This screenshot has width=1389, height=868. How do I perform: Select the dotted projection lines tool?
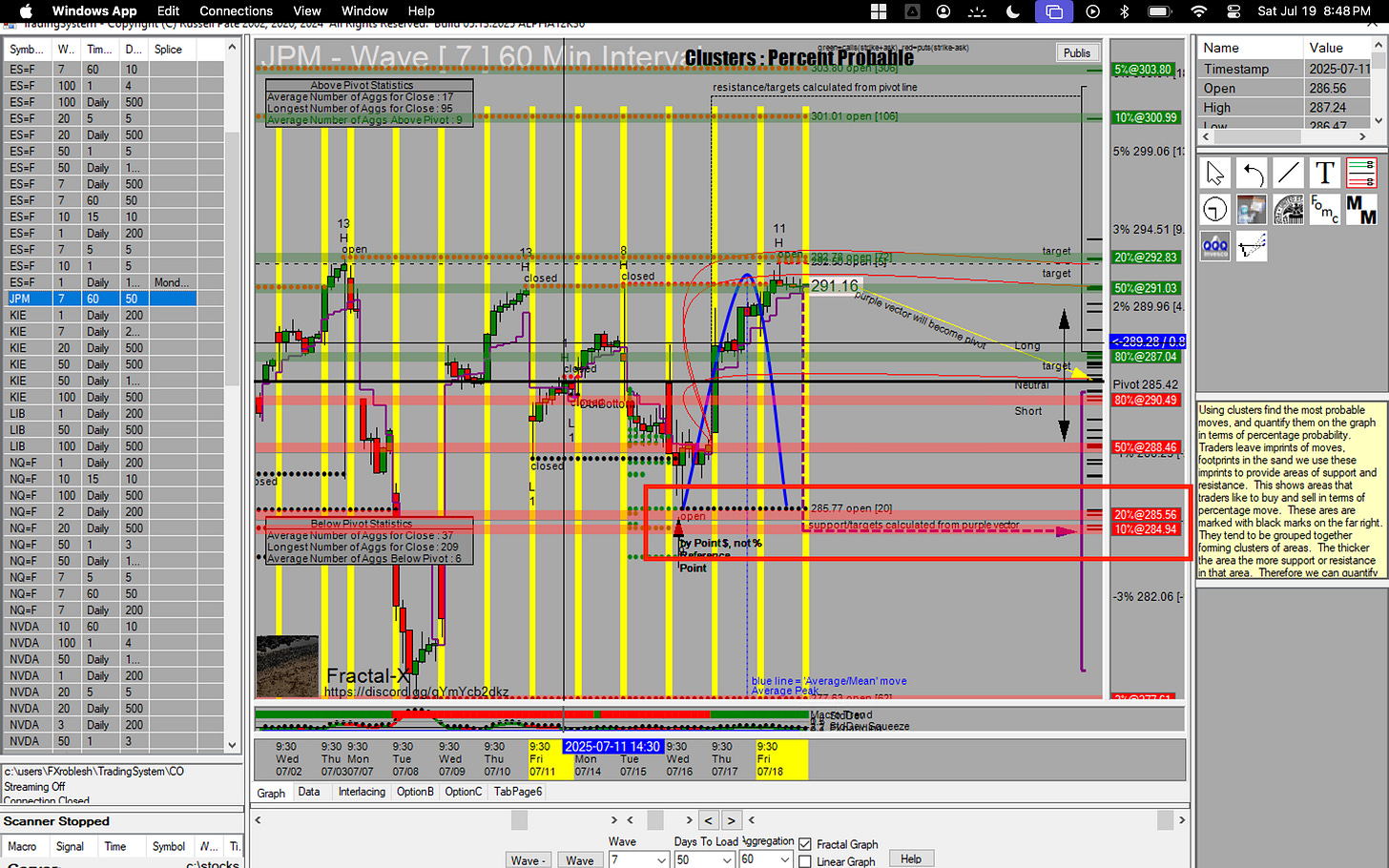coord(1252,246)
